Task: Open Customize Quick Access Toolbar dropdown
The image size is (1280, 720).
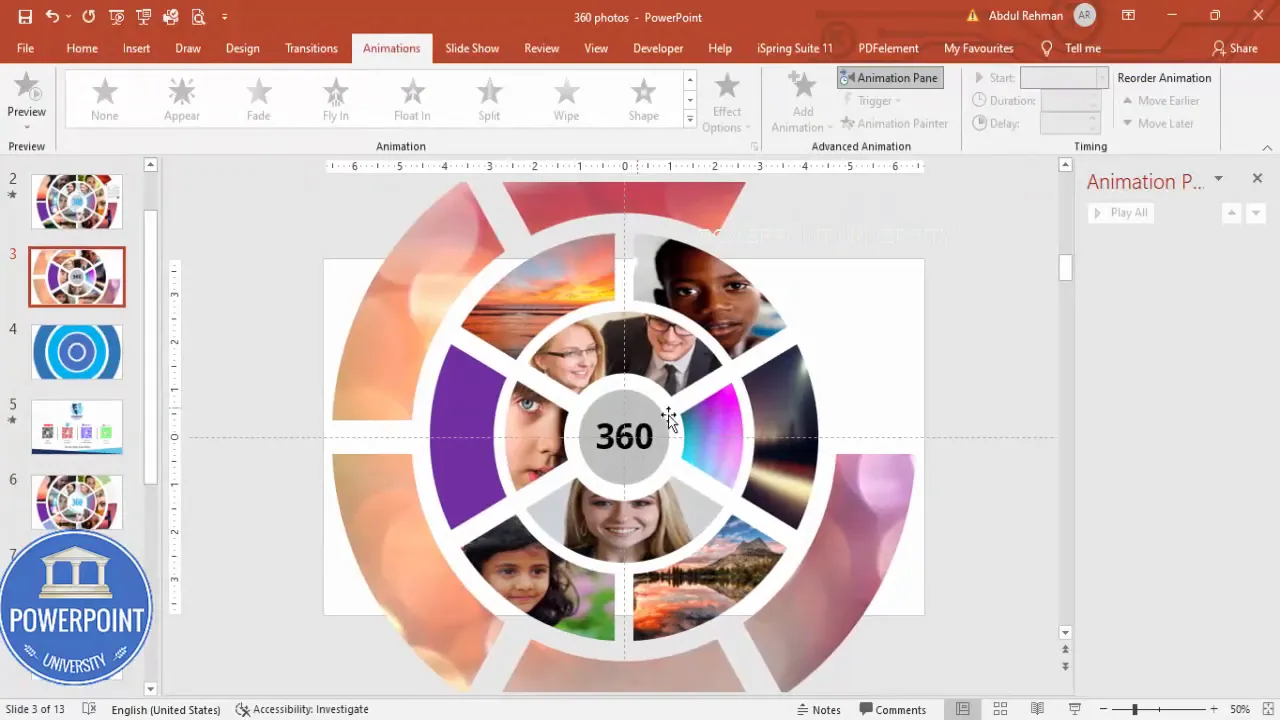Action: 224,17
